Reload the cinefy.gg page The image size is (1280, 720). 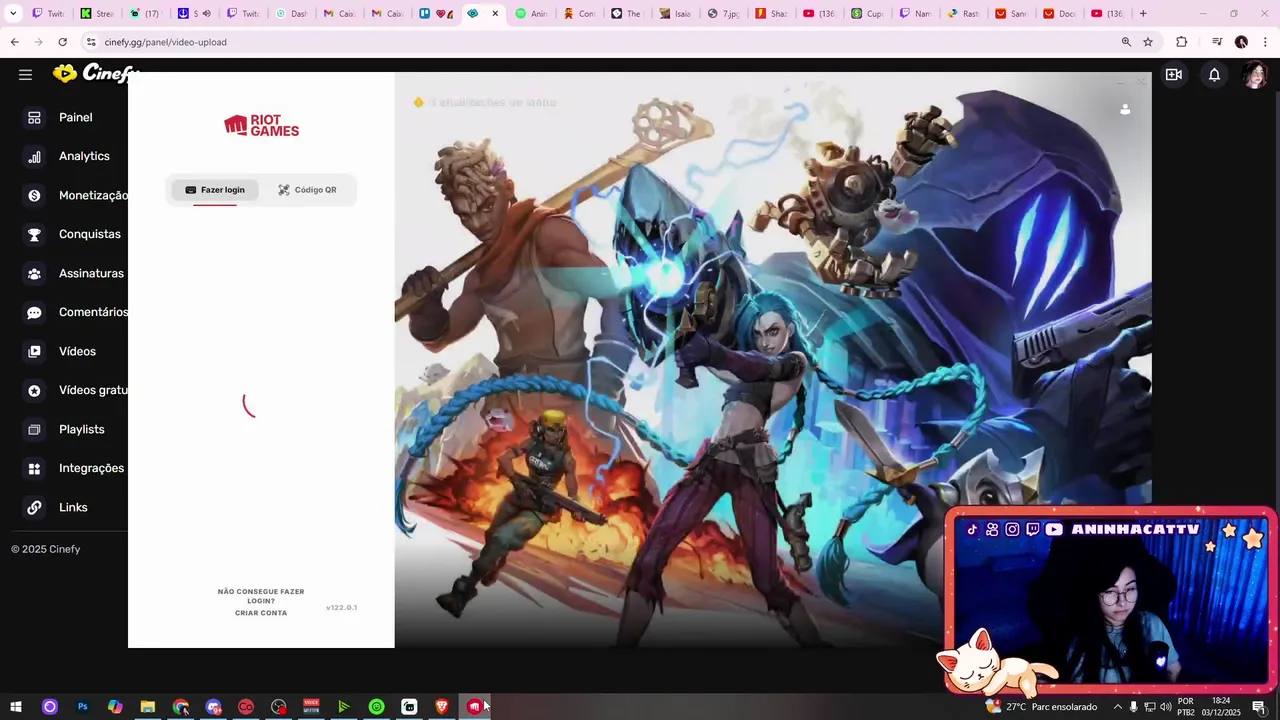[x=62, y=42]
